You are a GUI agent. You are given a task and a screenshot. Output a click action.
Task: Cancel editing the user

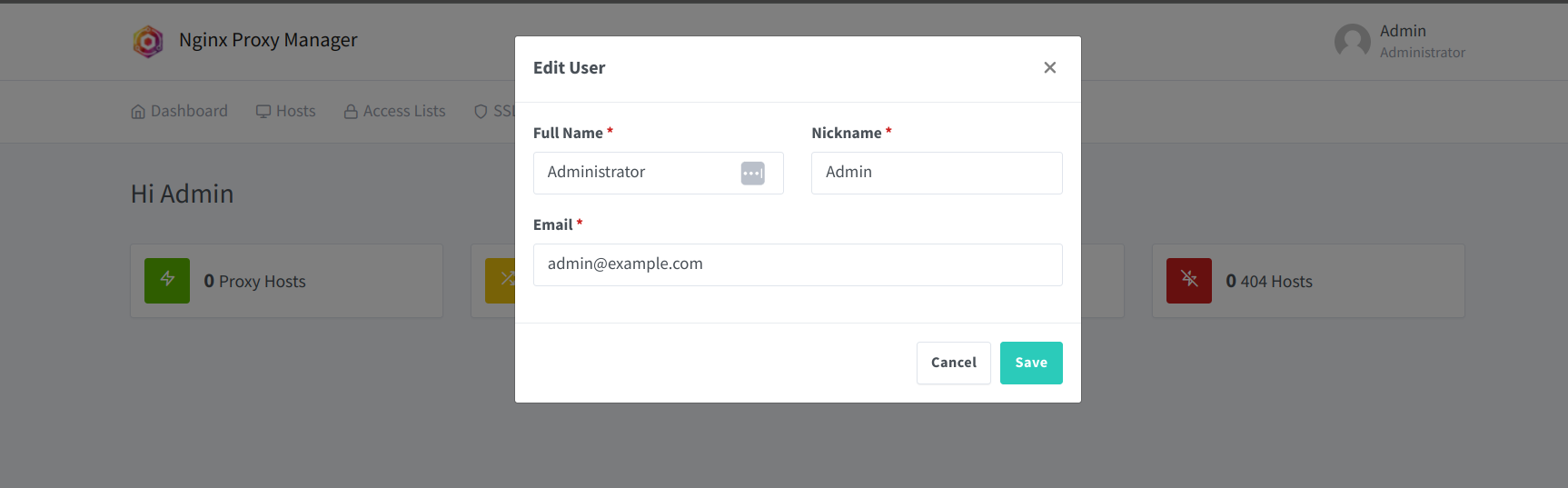click(x=953, y=363)
